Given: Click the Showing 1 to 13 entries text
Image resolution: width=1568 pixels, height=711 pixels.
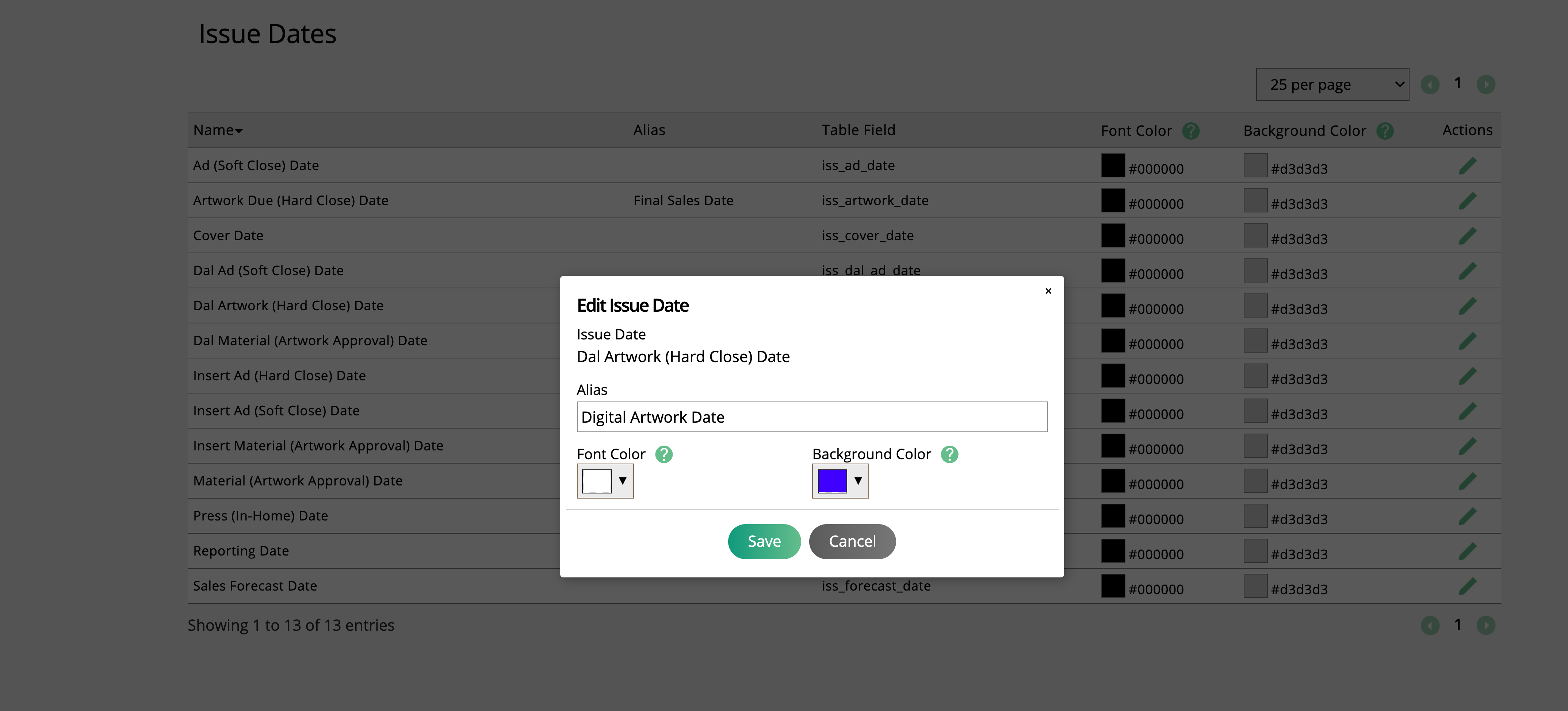Looking at the screenshot, I should 291,625.
